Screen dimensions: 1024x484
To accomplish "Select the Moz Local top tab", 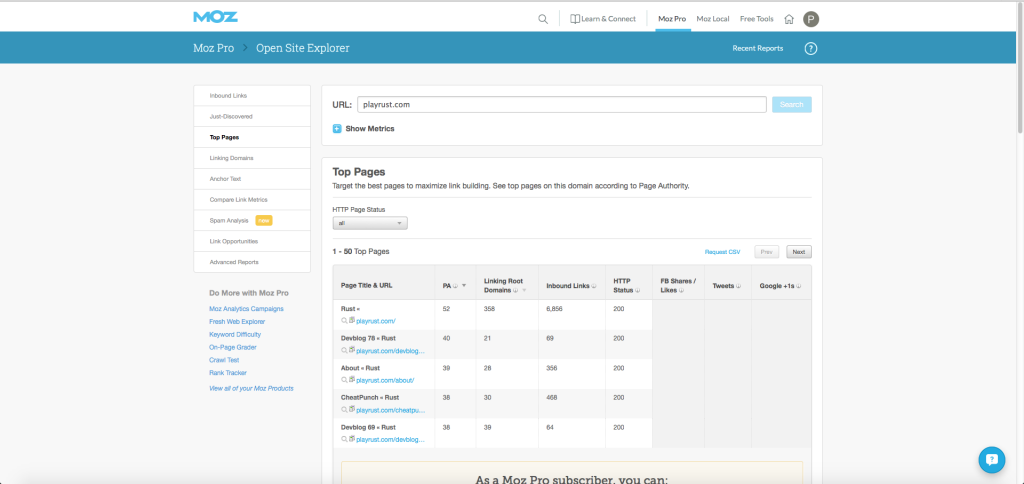I will click(x=712, y=19).
